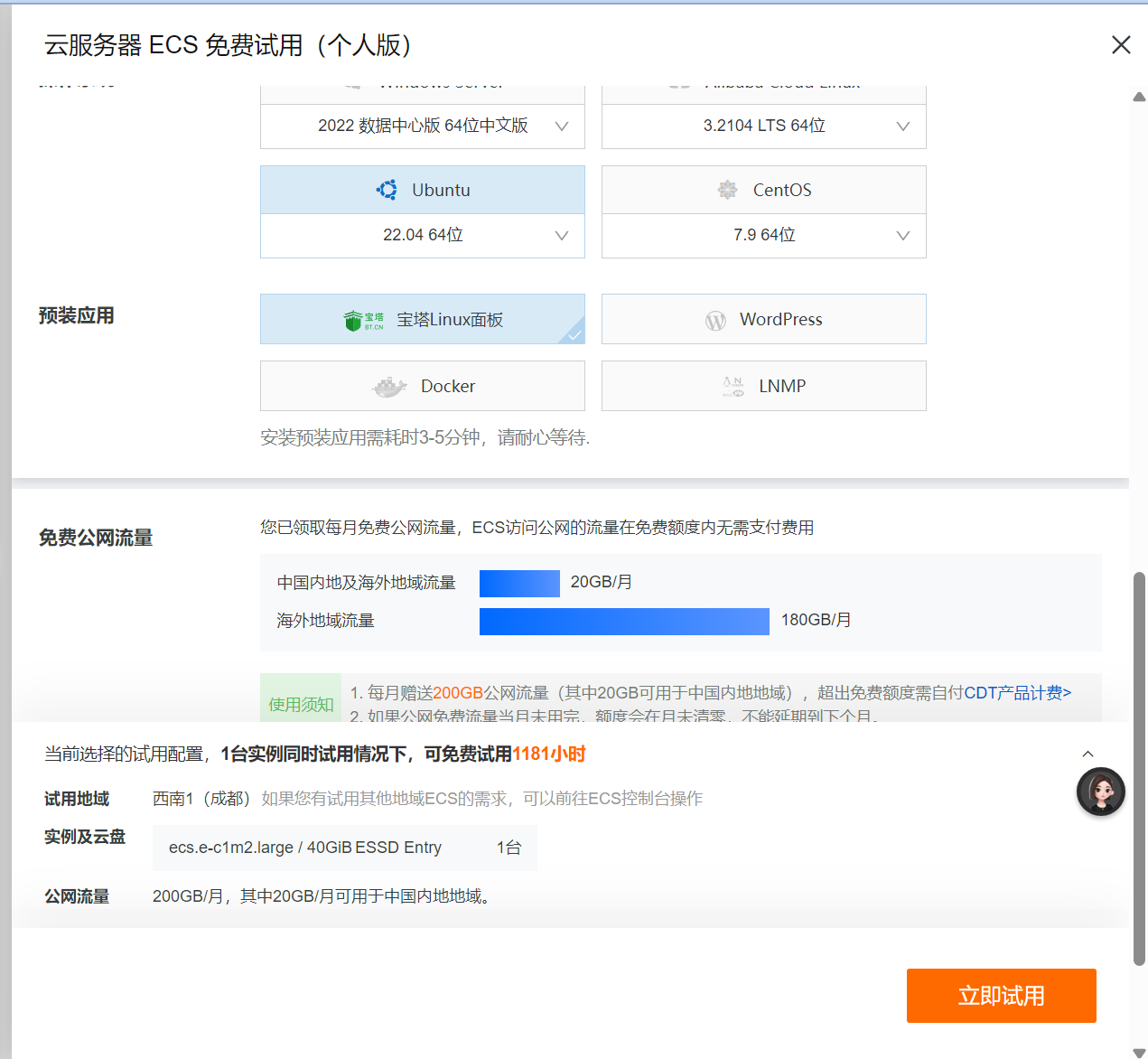The height and width of the screenshot is (1059, 1148).
Task: Open the customer service avatar assistant
Action: click(x=1101, y=792)
